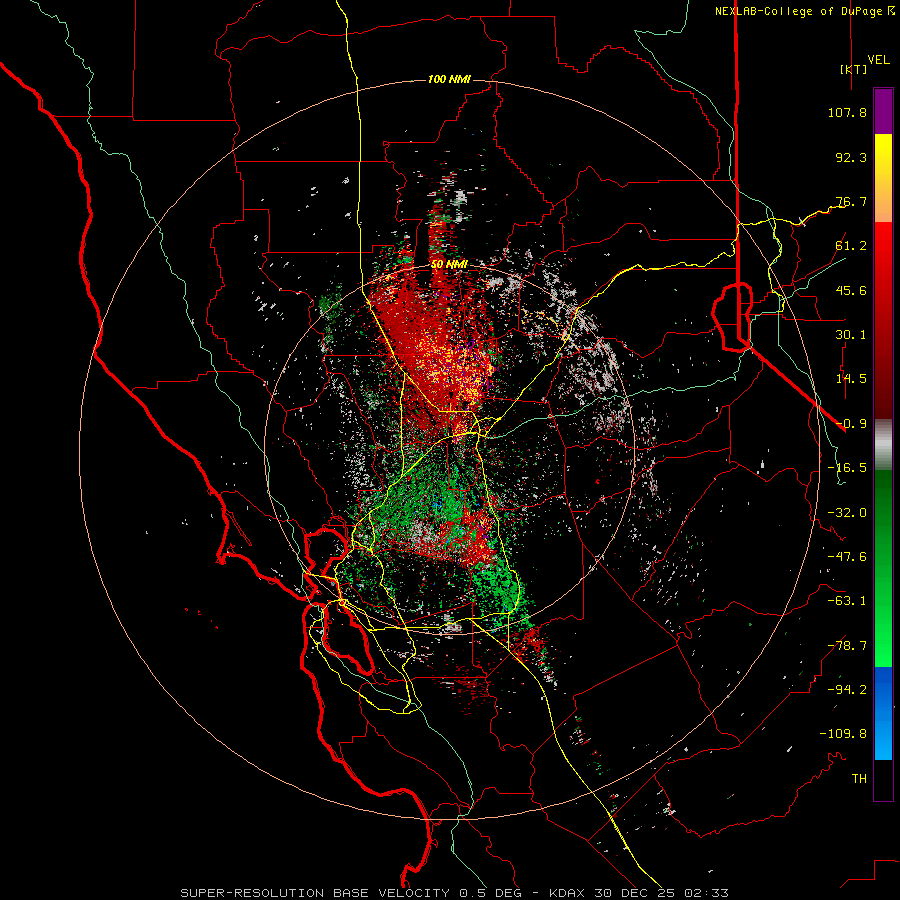Select the -63.1 legend value
The height and width of the screenshot is (900, 900).
pos(847,601)
